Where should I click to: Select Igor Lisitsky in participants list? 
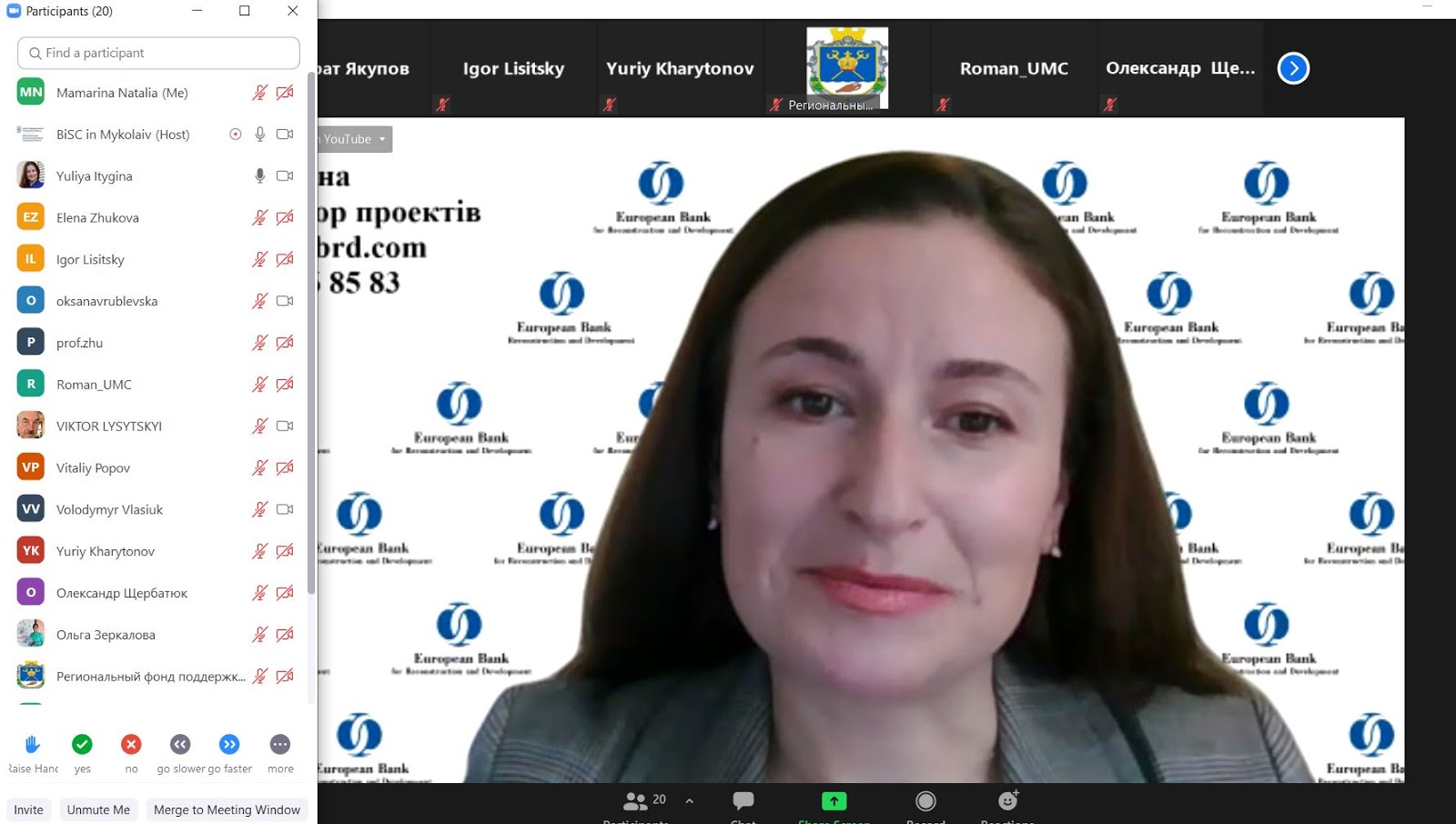pos(90,259)
